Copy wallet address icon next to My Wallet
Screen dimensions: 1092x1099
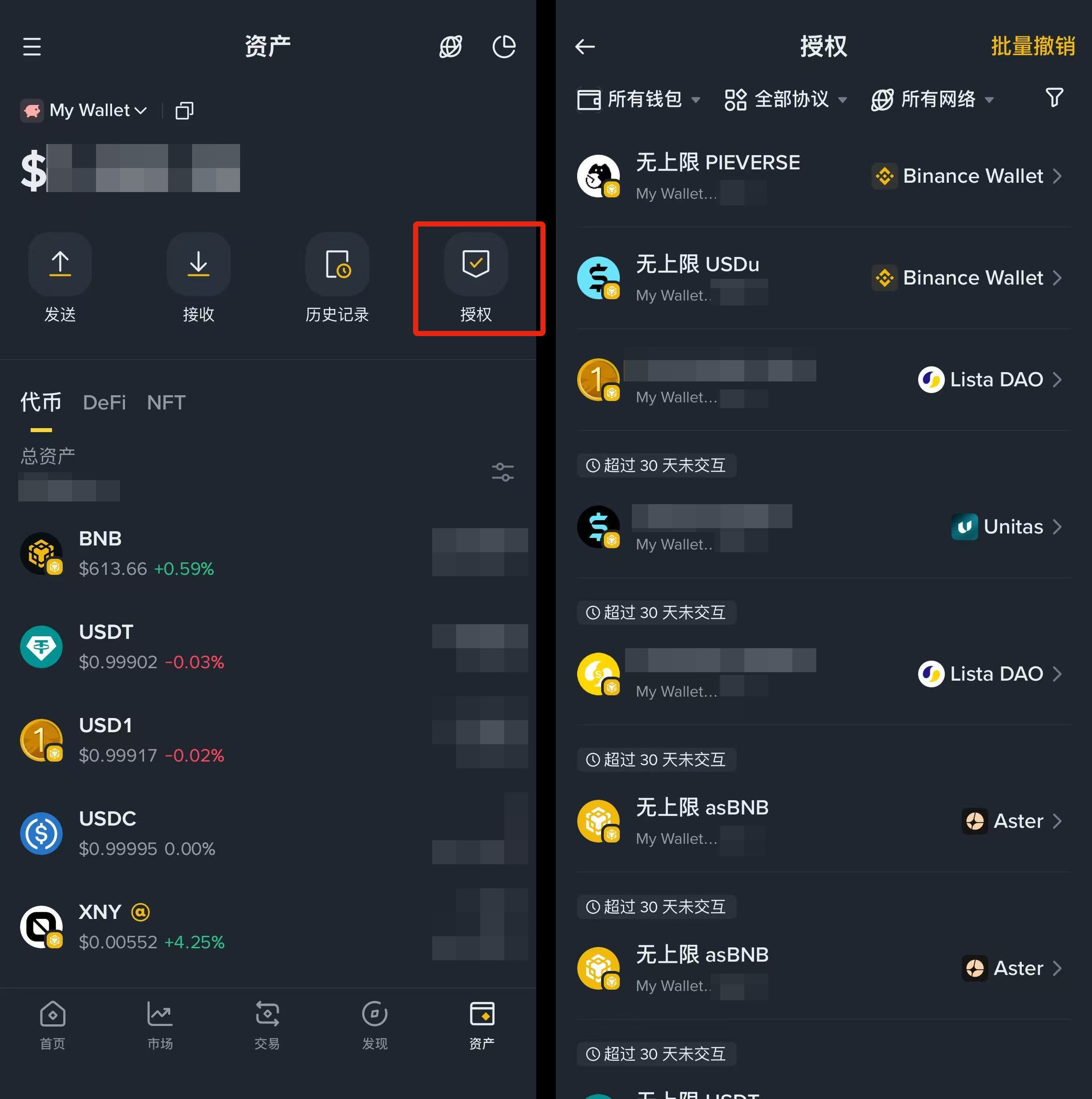pyautogui.click(x=185, y=110)
